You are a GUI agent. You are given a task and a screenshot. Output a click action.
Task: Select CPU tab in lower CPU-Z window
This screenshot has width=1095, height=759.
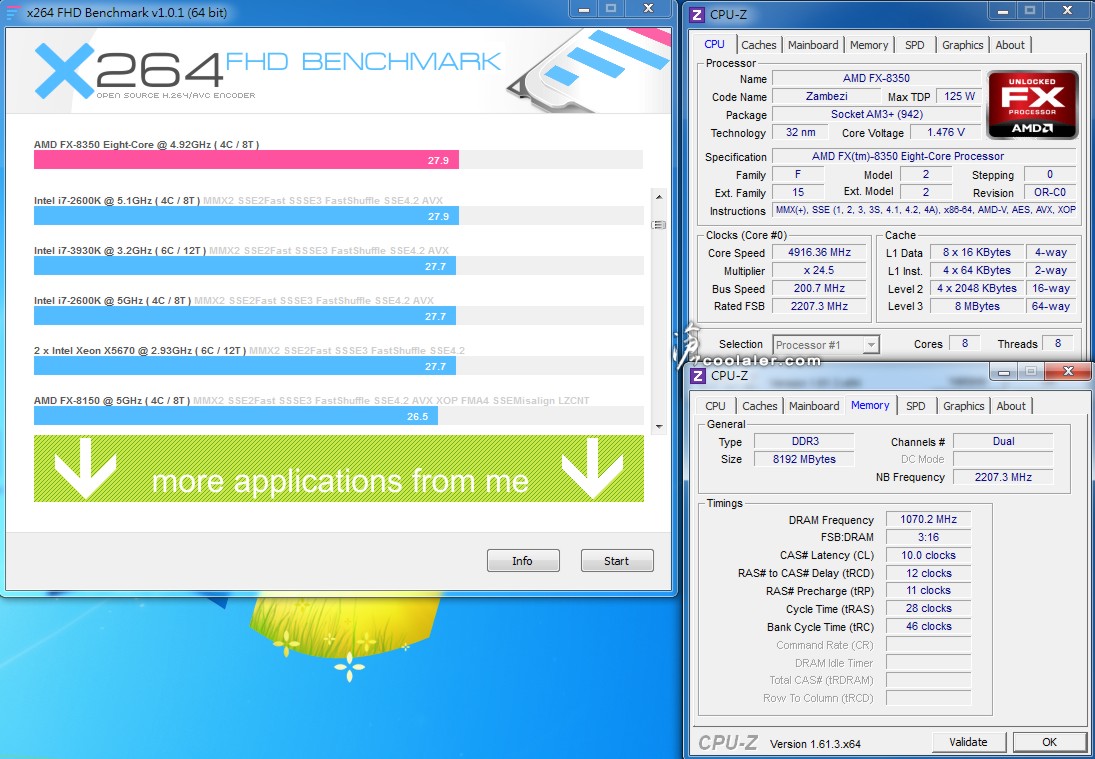pos(715,406)
